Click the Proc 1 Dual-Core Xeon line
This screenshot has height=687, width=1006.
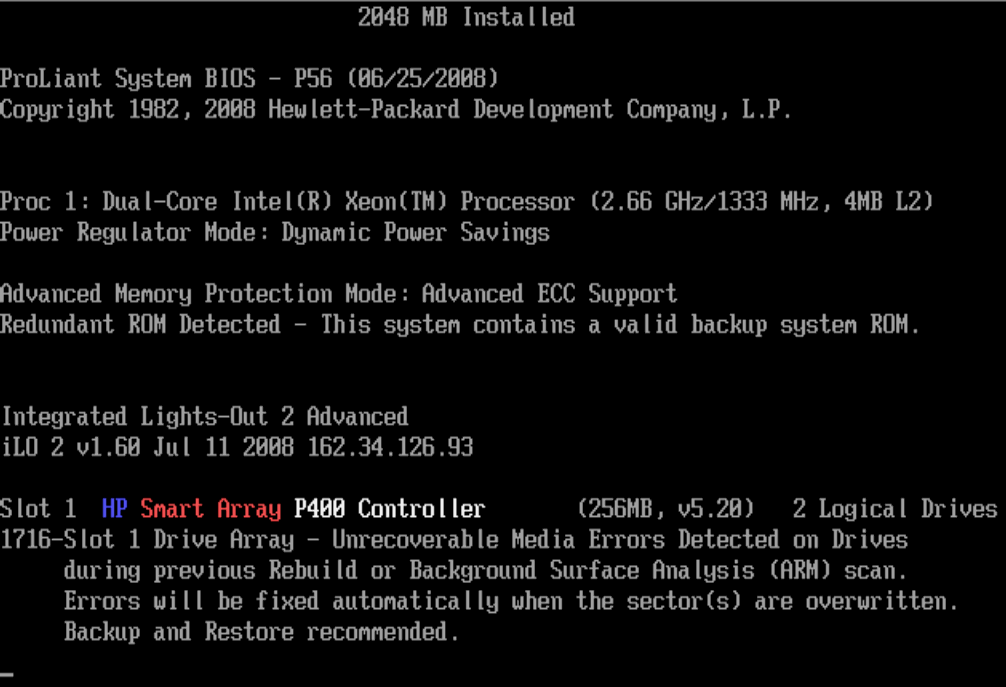click(x=466, y=202)
